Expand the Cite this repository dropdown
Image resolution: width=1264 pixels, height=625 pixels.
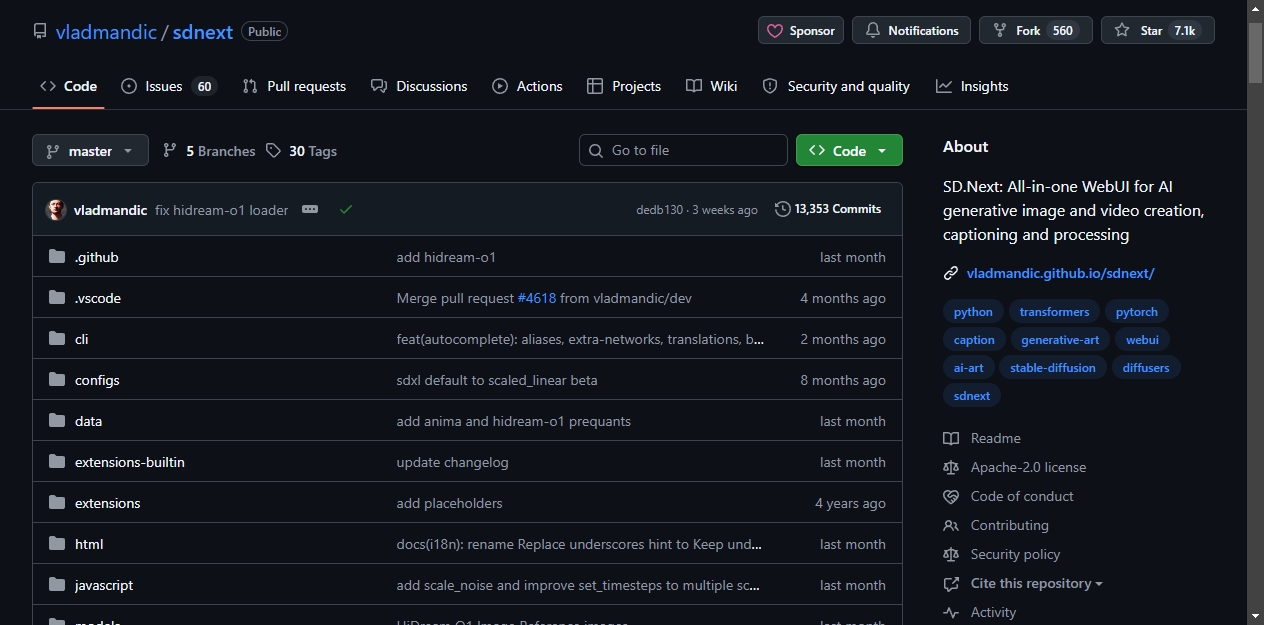[1023, 583]
